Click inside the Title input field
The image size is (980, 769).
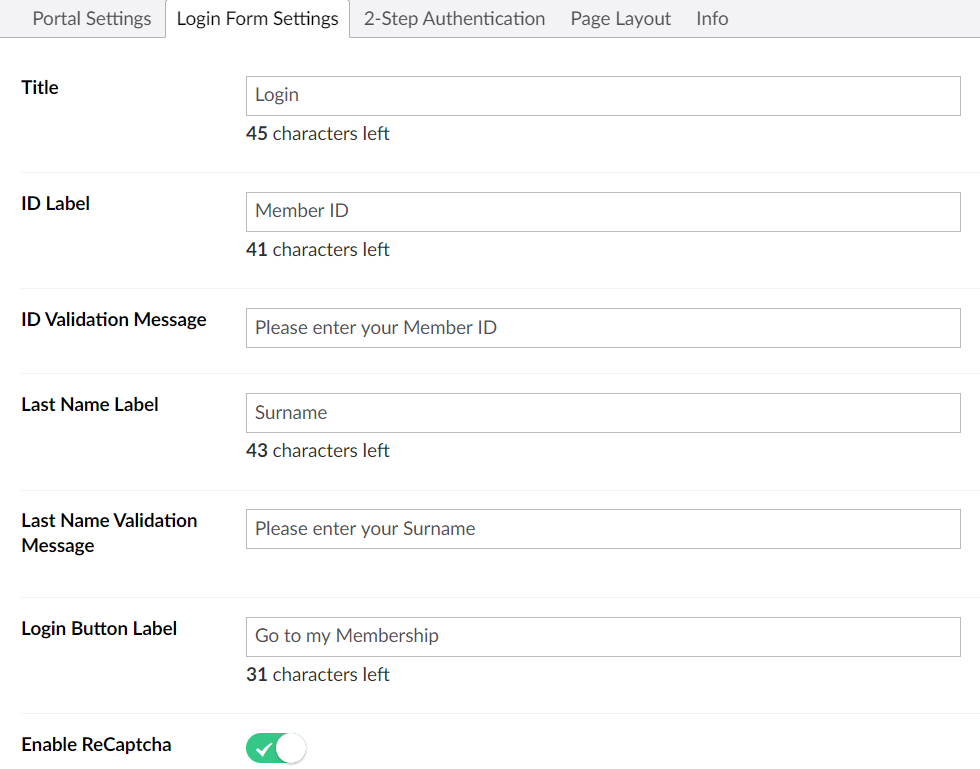600,95
